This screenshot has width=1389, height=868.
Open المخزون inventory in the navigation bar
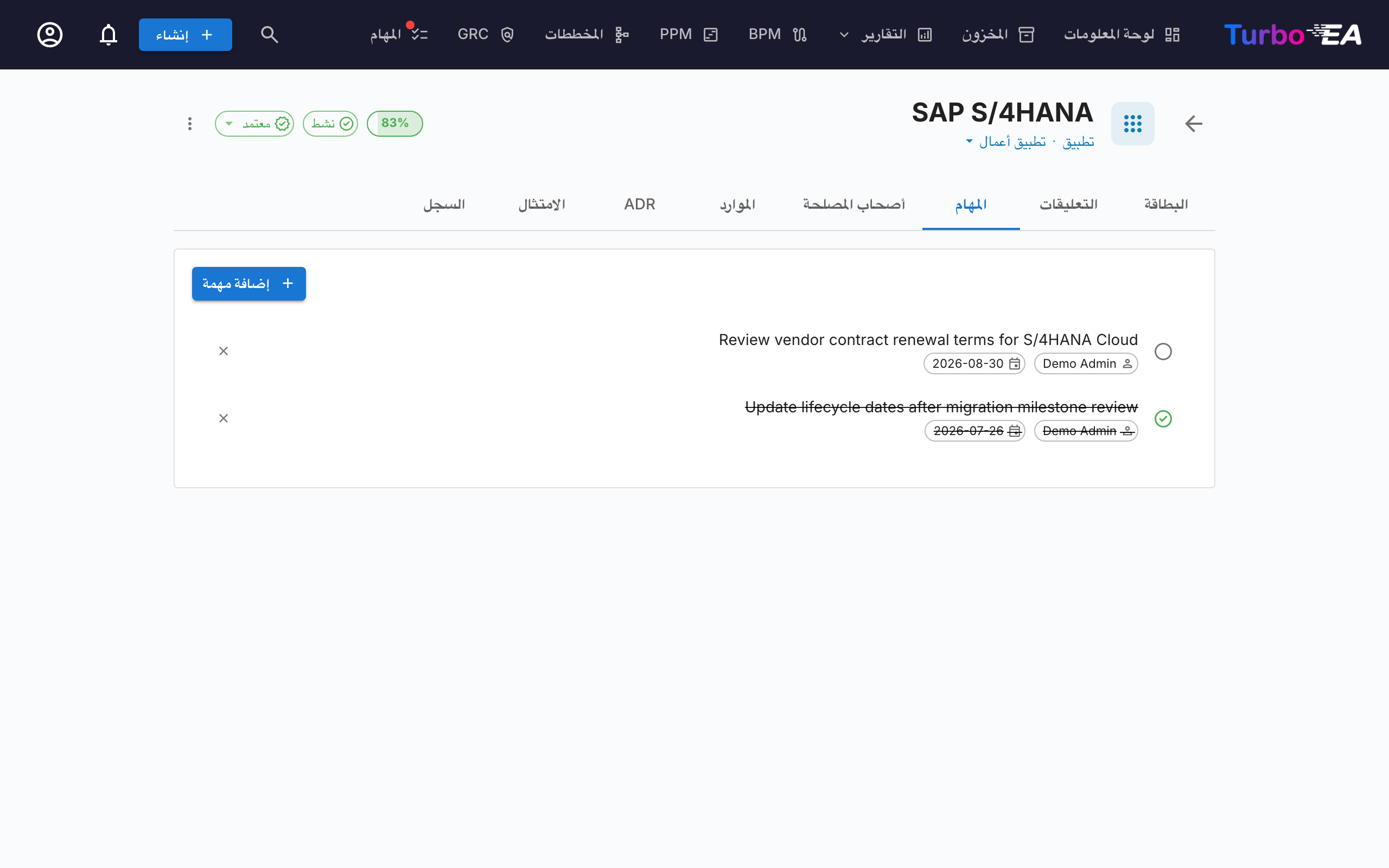pos(998,34)
